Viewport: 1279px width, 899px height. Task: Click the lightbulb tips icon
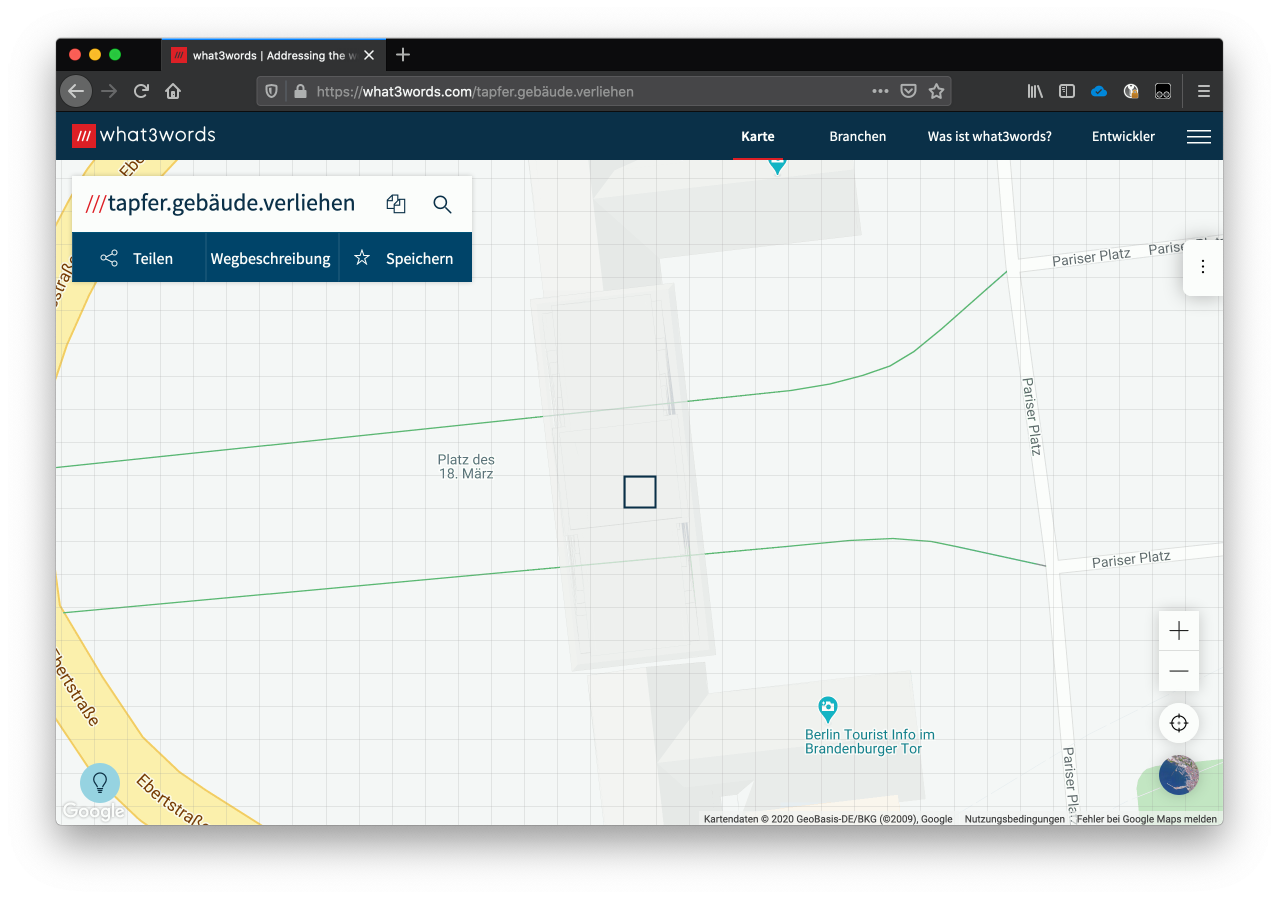pos(100,783)
